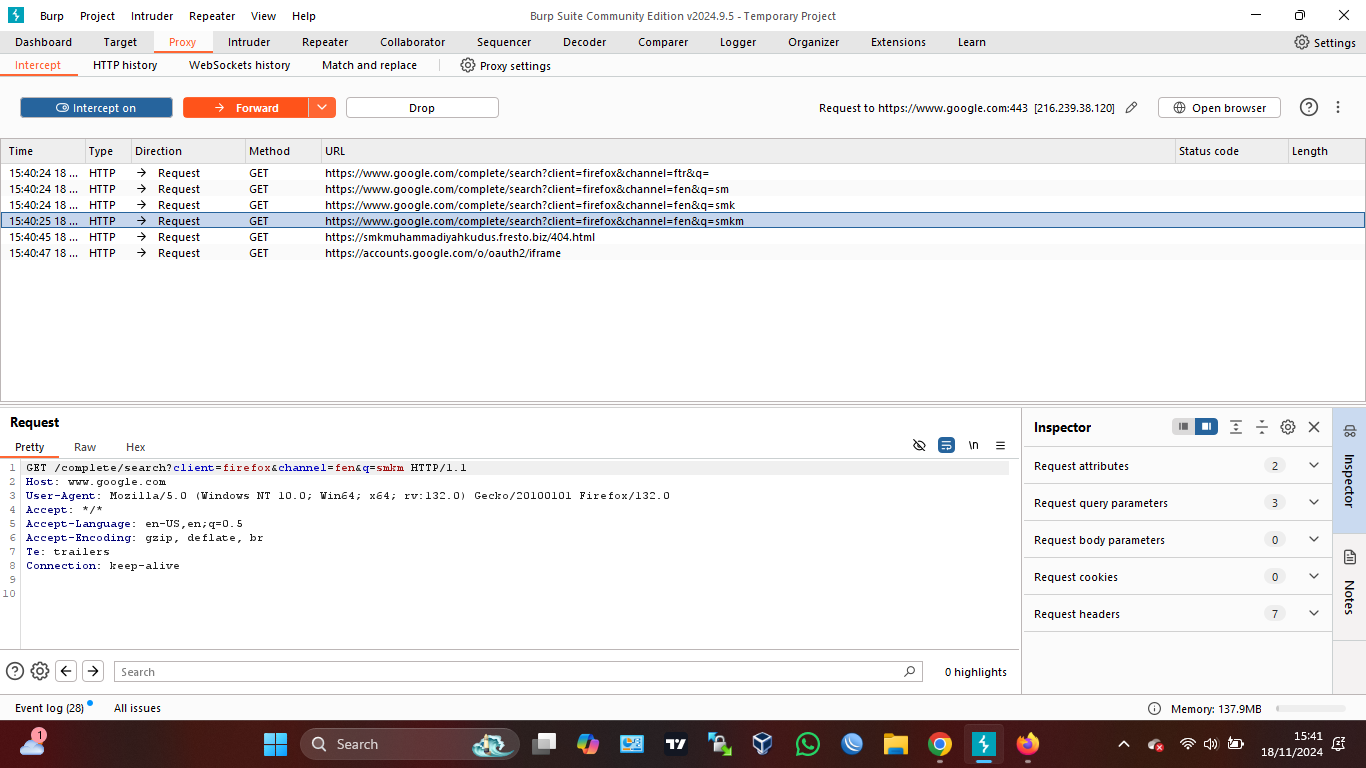Go to previous search match arrow
The width and height of the screenshot is (1366, 768).
coord(66,671)
